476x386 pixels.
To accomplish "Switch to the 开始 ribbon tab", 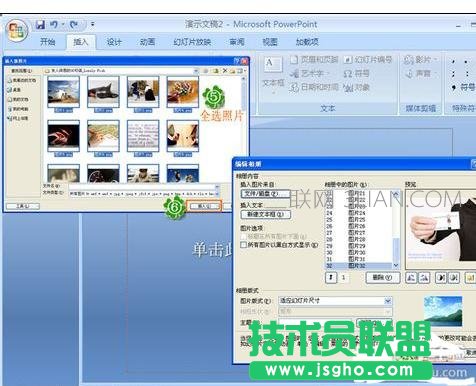I will pyautogui.click(x=47, y=42).
